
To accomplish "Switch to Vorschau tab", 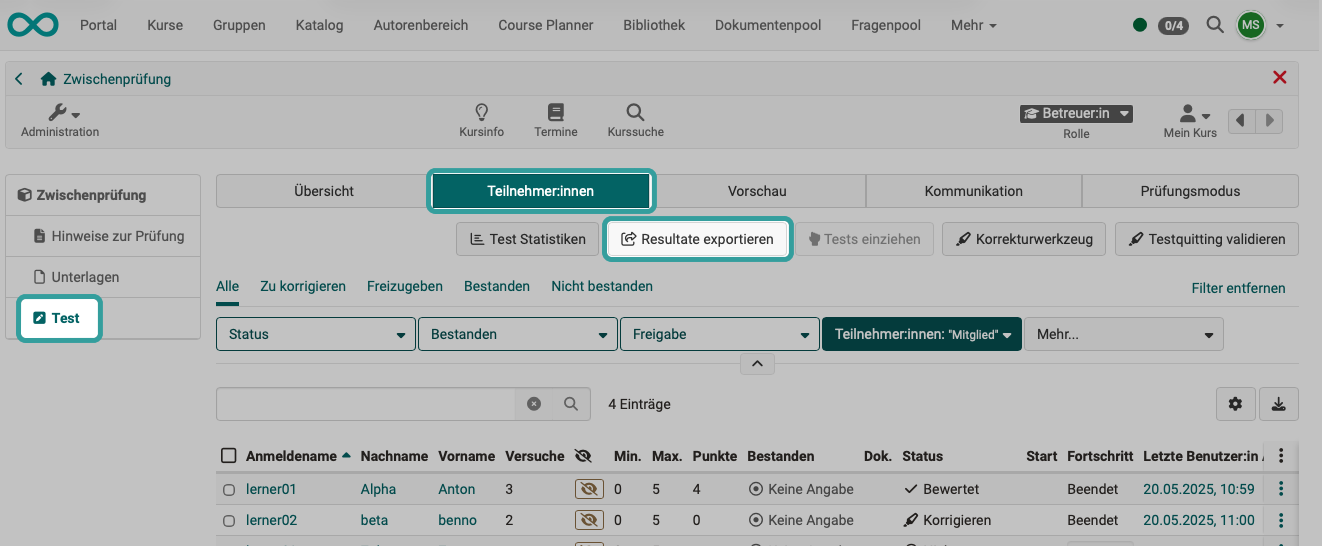I will point(757,191).
